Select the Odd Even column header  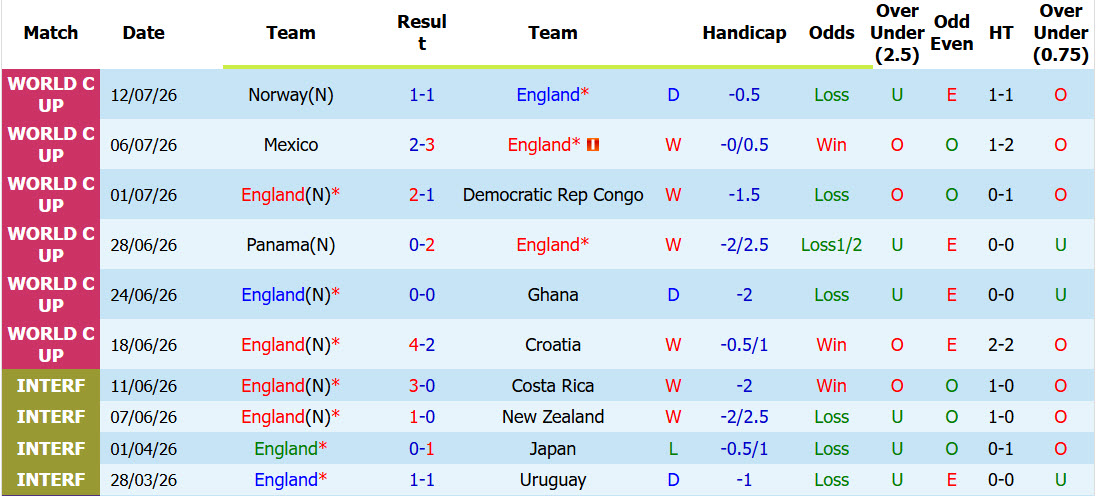point(952,33)
